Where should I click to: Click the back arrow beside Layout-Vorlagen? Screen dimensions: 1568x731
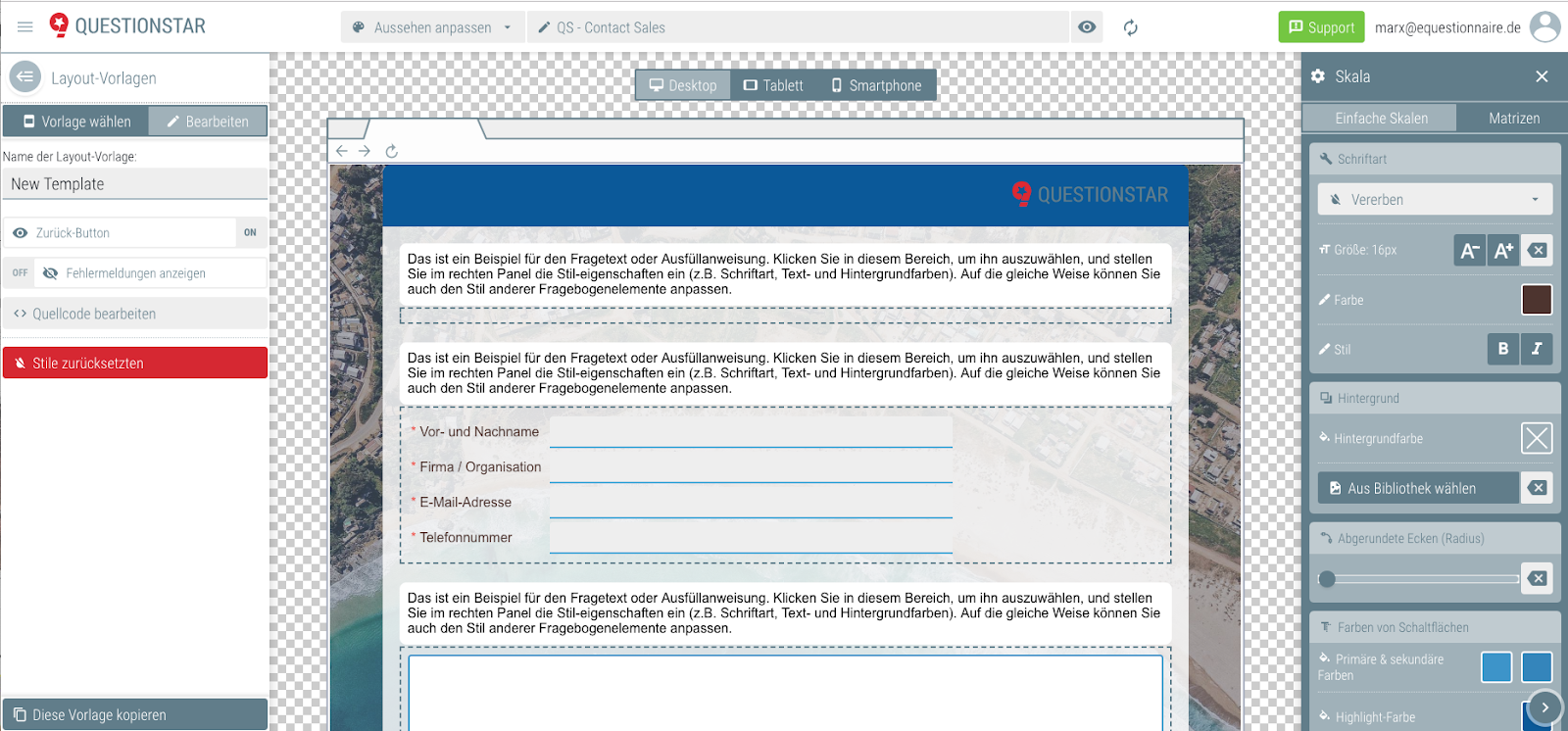tap(25, 76)
